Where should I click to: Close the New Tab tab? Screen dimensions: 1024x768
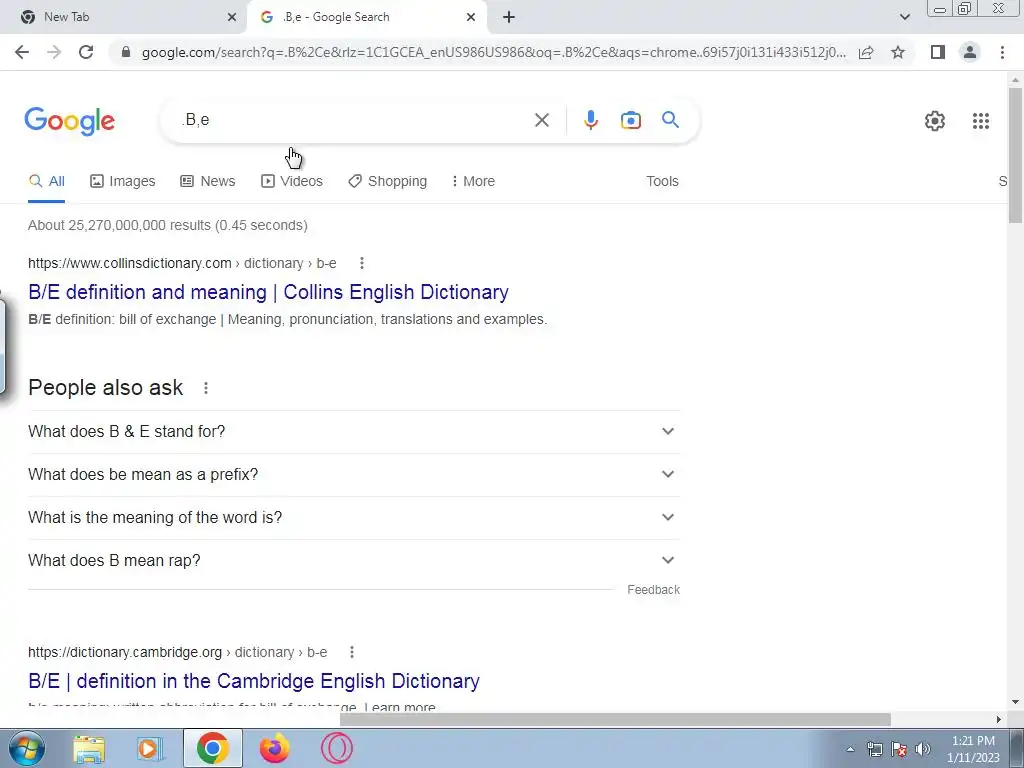[x=232, y=17]
